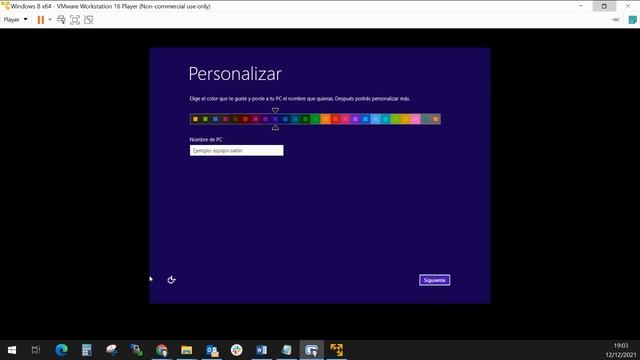Launch Microsoft Edge from the taskbar
This screenshot has height=360, width=640.
point(62,350)
